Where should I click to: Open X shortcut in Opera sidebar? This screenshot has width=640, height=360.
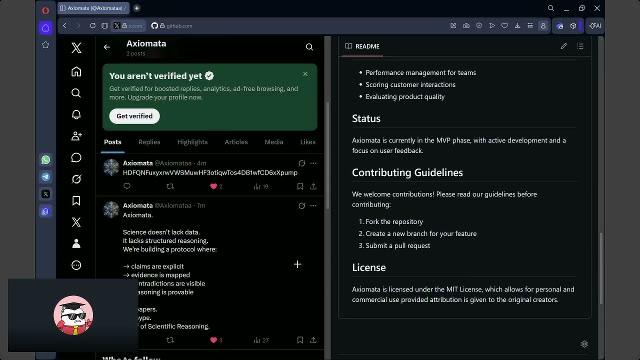46,194
